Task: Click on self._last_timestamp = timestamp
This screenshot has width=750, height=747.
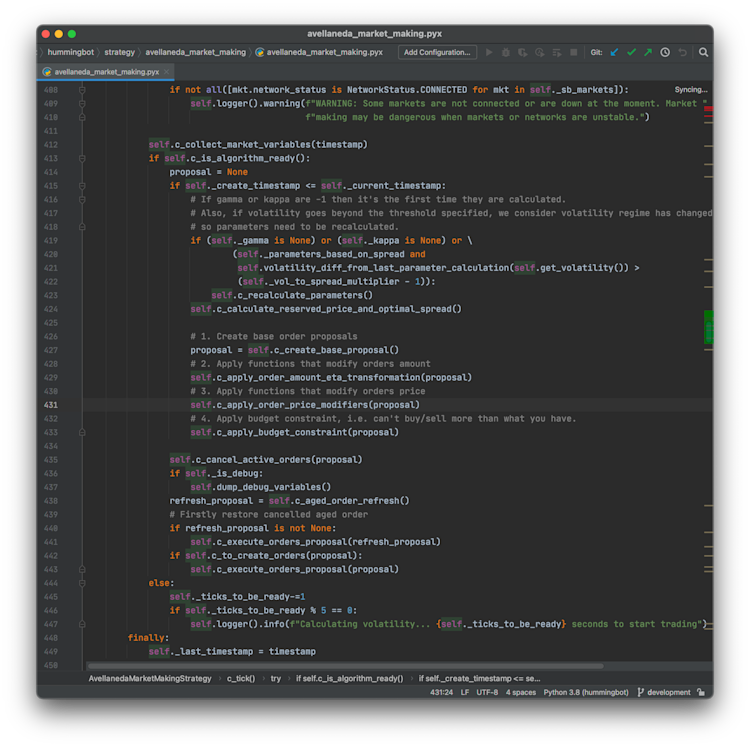Action: click(232, 652)
